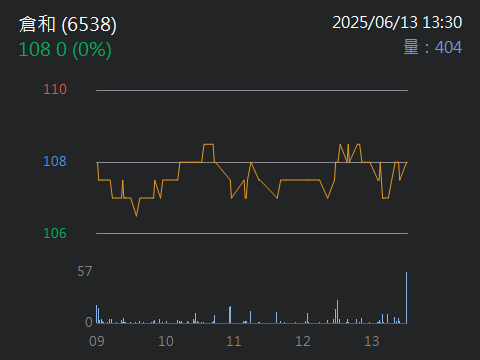Click the 11 hour time axis label
Screen dimensions: 480x360
(x=234, y=341)
